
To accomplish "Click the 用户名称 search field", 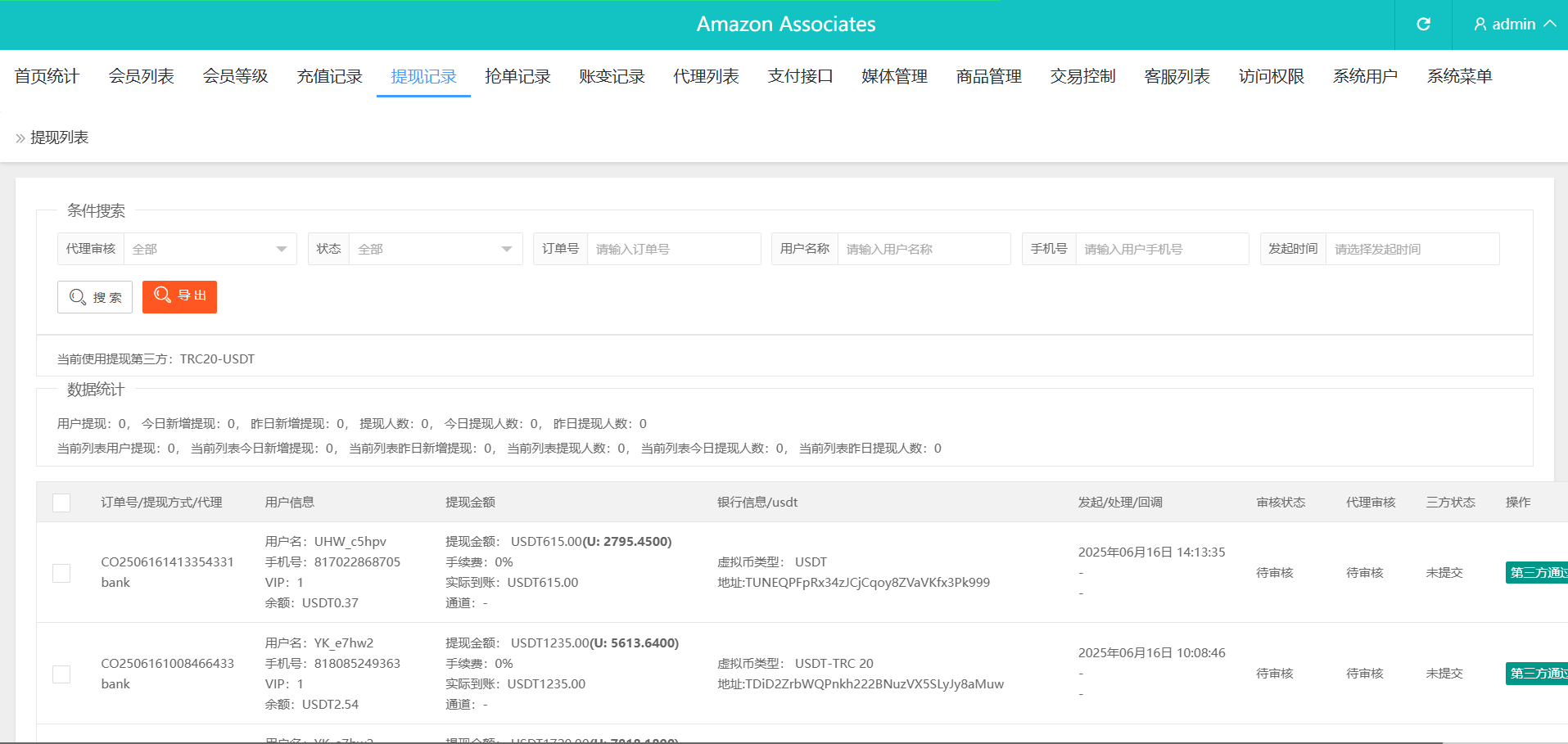I will [x=923, y=249].
